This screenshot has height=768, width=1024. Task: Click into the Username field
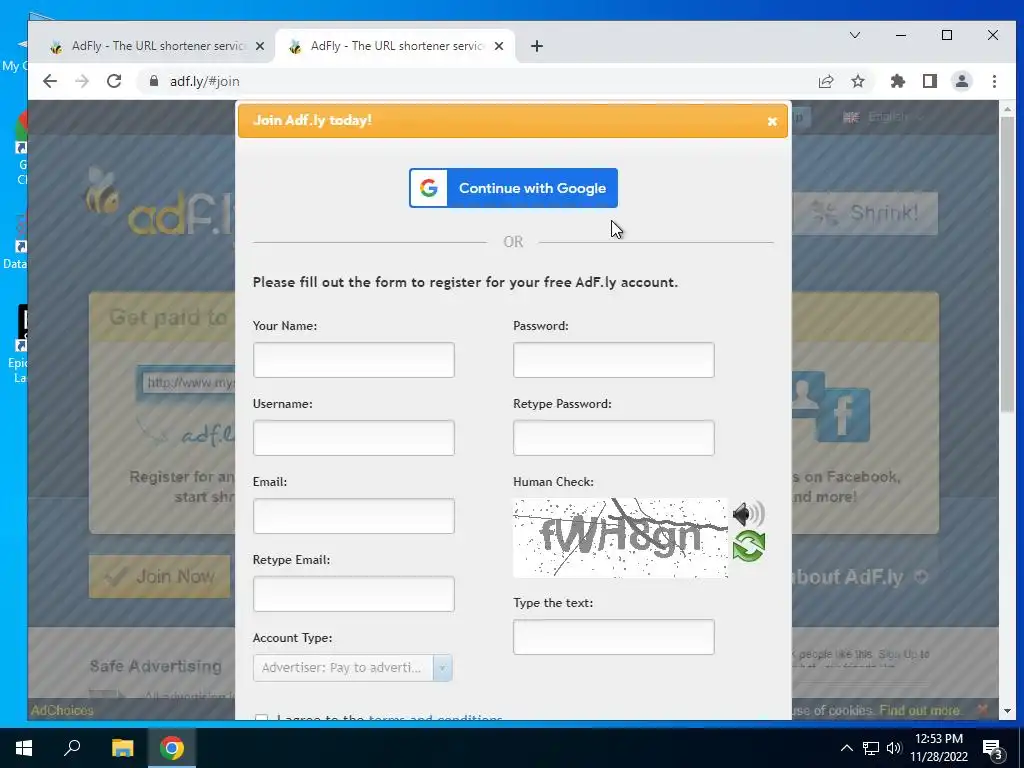(x=354, y=438)
